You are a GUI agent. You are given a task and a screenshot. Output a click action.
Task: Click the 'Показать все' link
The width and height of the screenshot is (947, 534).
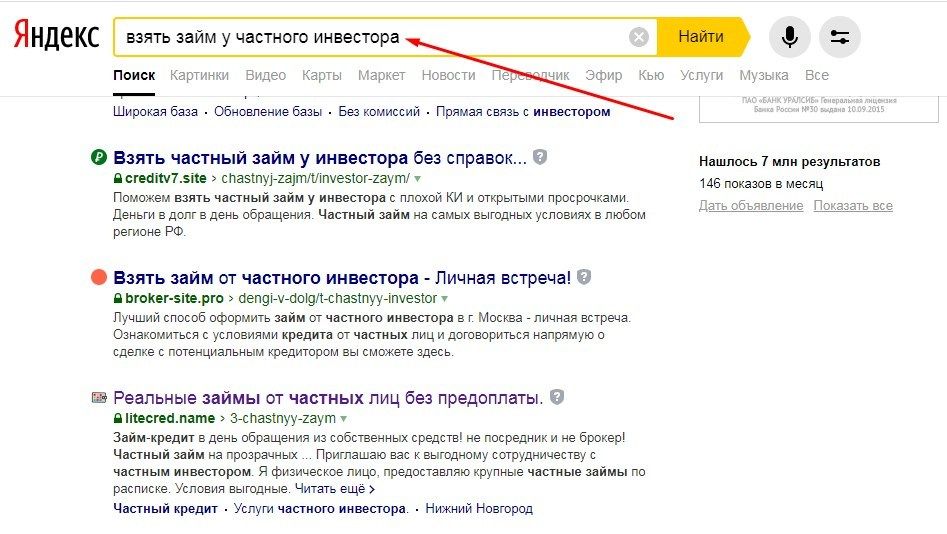click(852, 206)
